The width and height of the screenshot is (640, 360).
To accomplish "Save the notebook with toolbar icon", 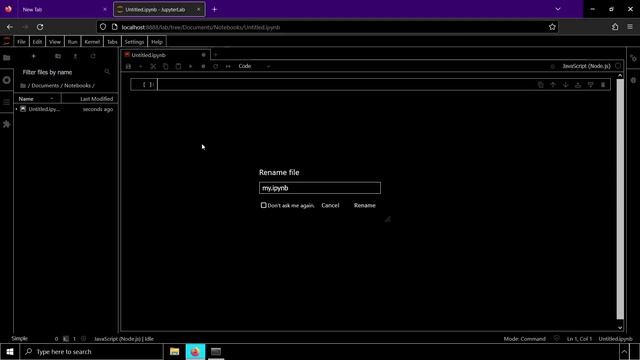I will click(129, 66).
